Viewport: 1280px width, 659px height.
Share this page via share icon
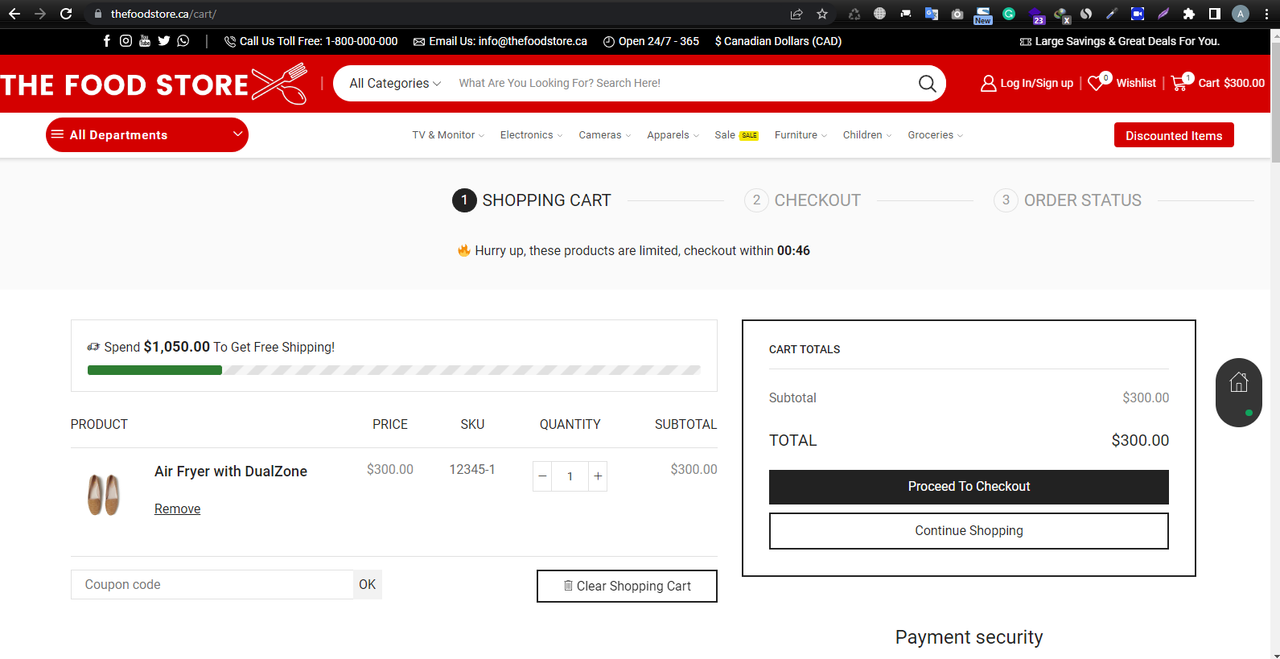(x=796, y=14)
